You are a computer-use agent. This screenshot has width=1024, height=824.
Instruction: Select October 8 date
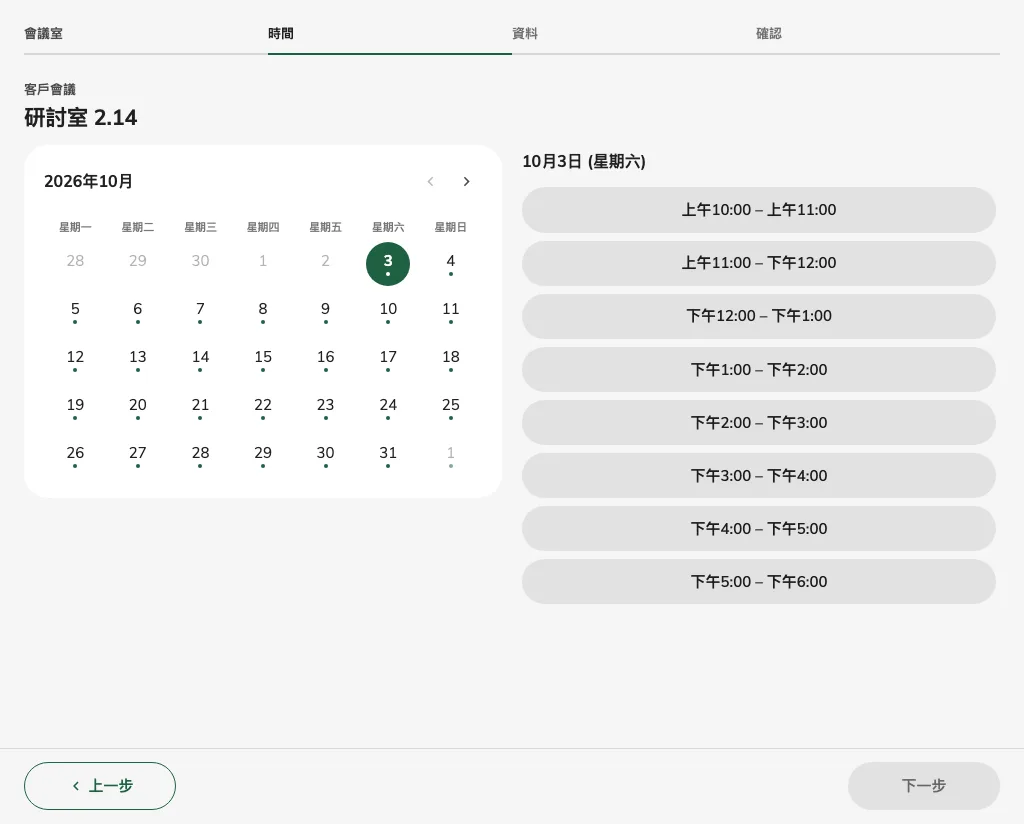tap(263, 311)
